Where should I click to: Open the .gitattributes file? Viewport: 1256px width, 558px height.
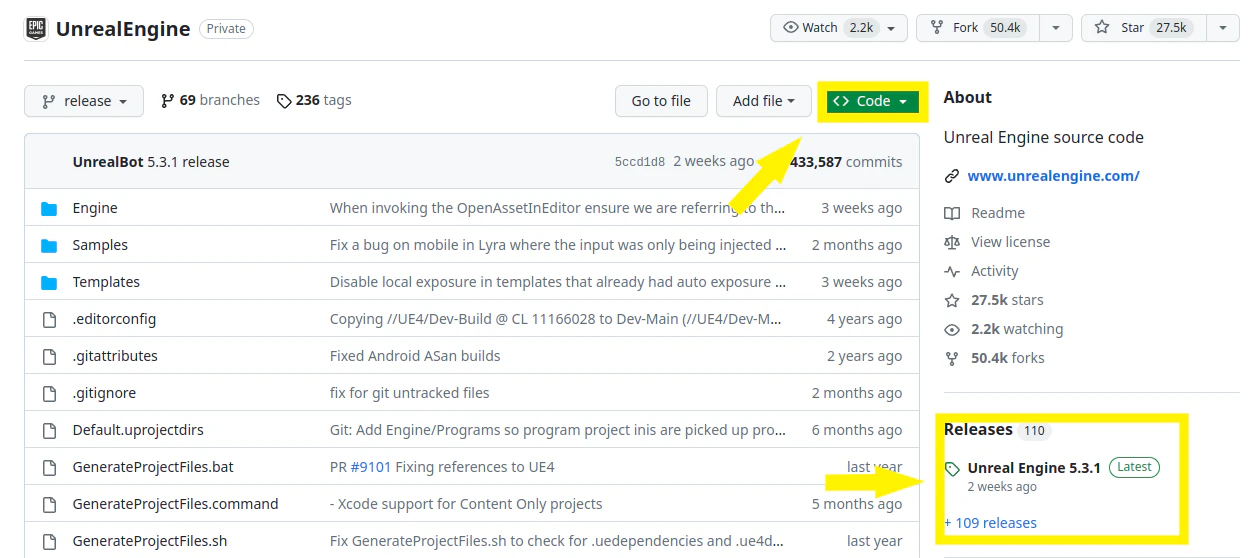[115, 356]
